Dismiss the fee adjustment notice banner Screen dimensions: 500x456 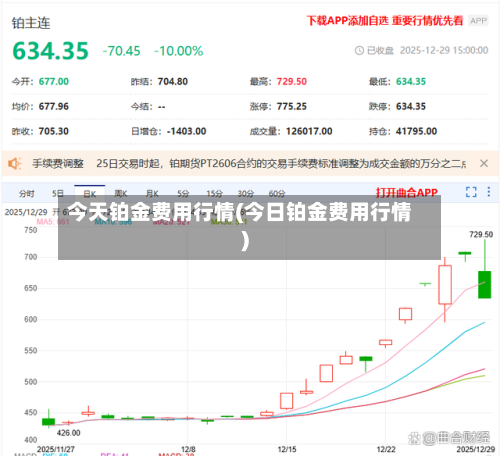click(x=484, y=163)
